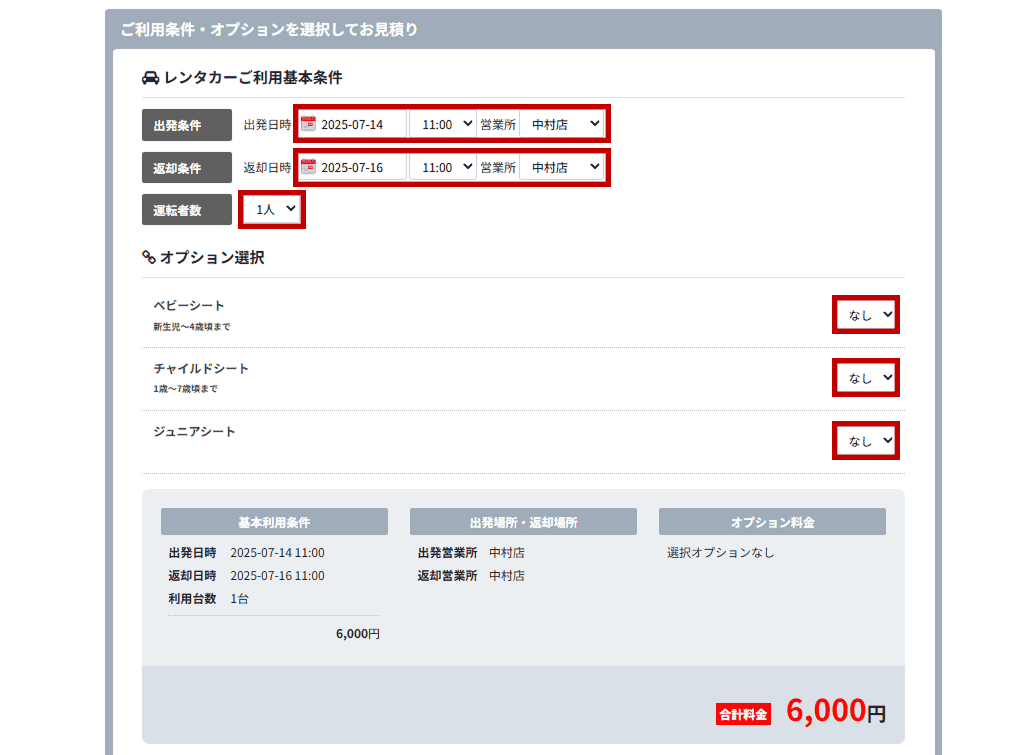Click the return date calendar icon
Viewport: 1014px width, 755px height.
(308, 167)
